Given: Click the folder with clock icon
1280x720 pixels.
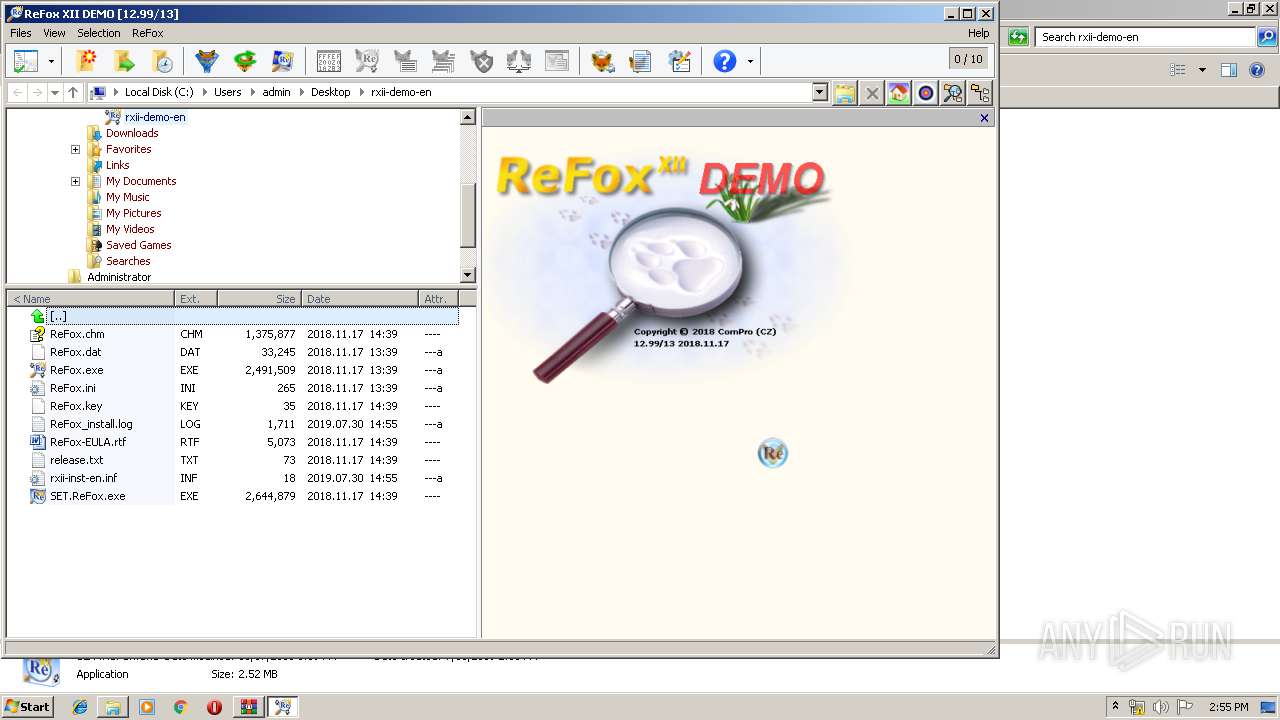Looking at the screenshot, I should pos(162,61).
